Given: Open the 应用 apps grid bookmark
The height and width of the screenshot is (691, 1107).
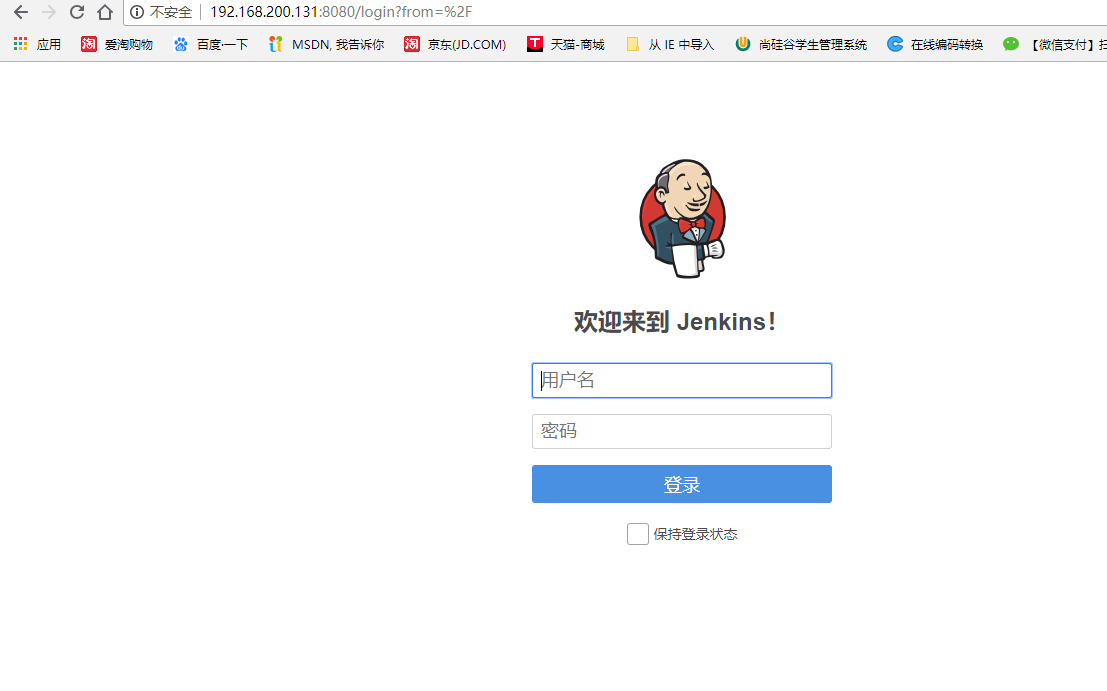Looking at the screenshot, I should pos(37,44).
